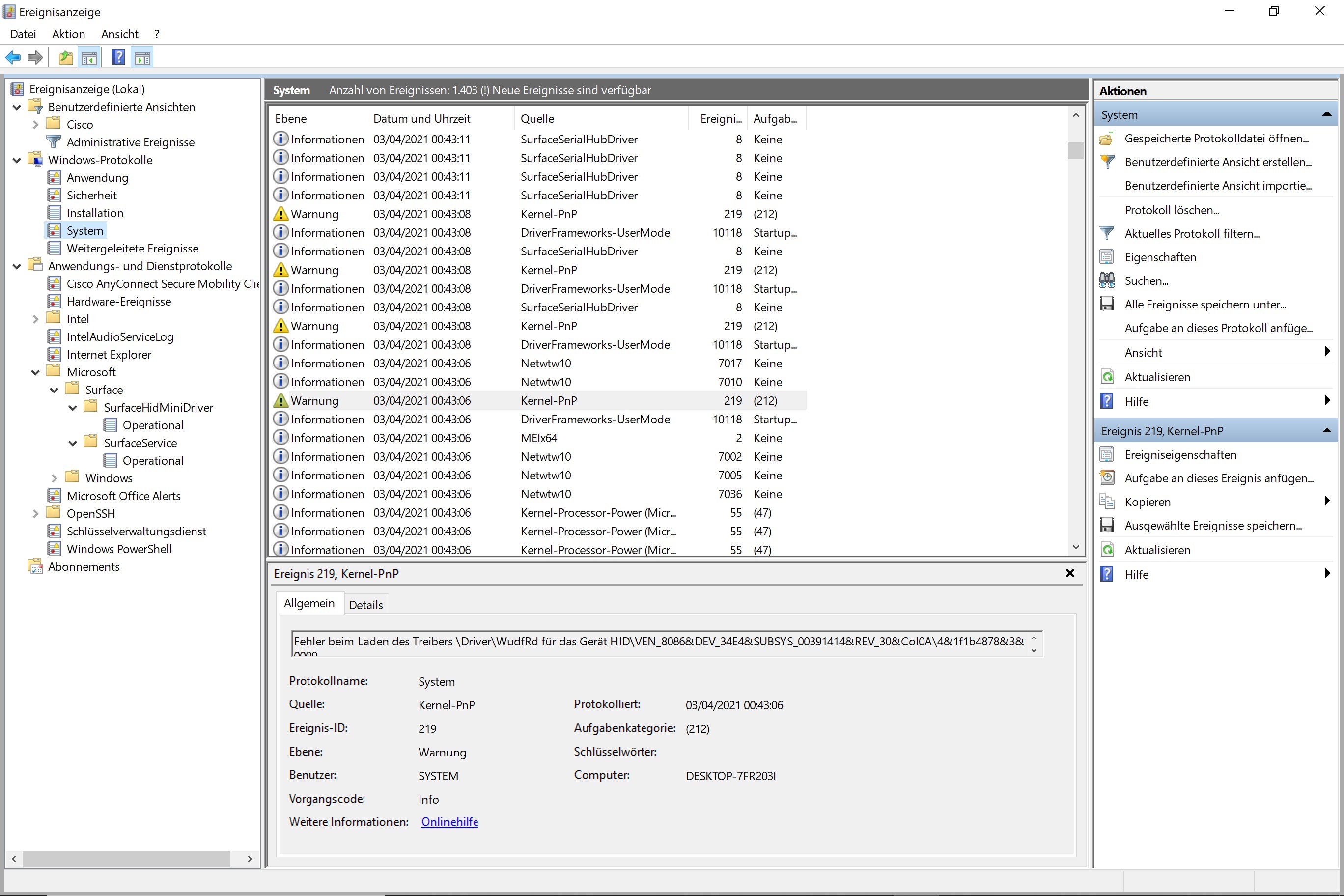Click the warning icon at 00:43:06 Kernel-PnP row
The width and height of the screenshot is (1344, 896).
coord(280,400)
